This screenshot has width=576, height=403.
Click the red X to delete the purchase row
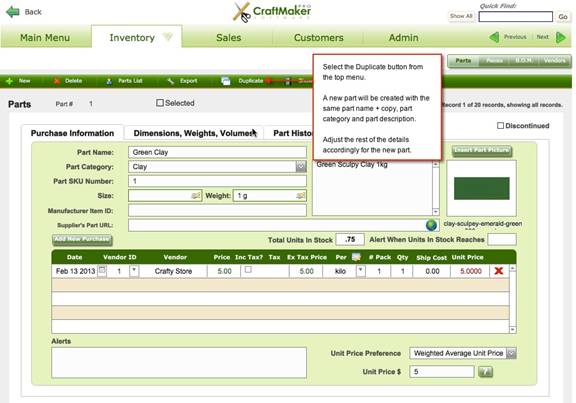(498, 271)
